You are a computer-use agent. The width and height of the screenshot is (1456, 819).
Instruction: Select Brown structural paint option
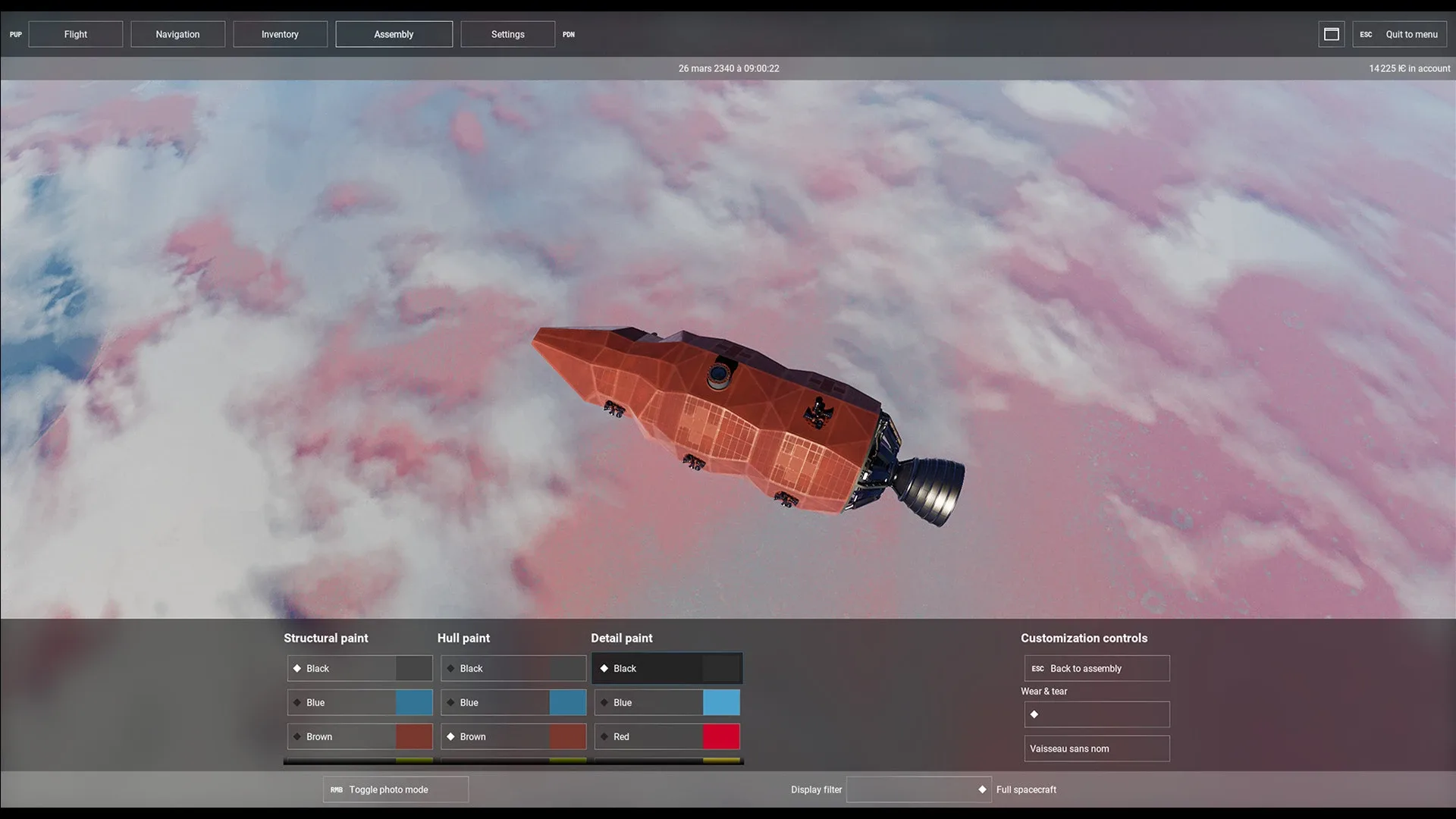click(359, 736)
